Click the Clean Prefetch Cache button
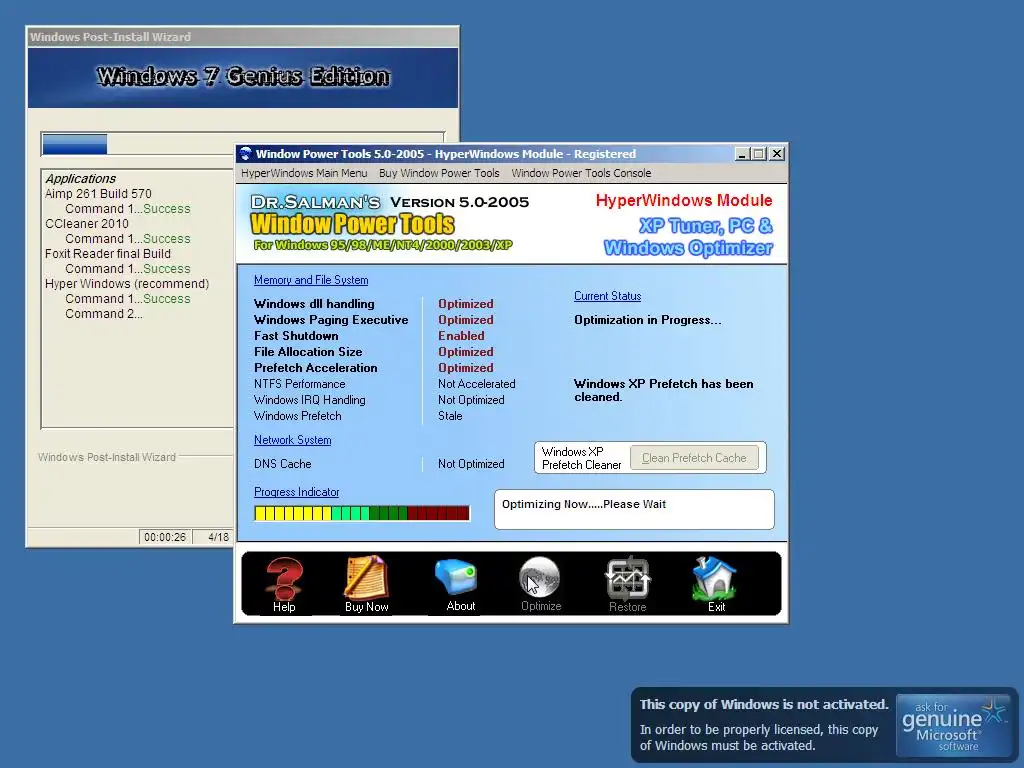1024x768 pixels. pyautogui.click(x=694, y=458)
